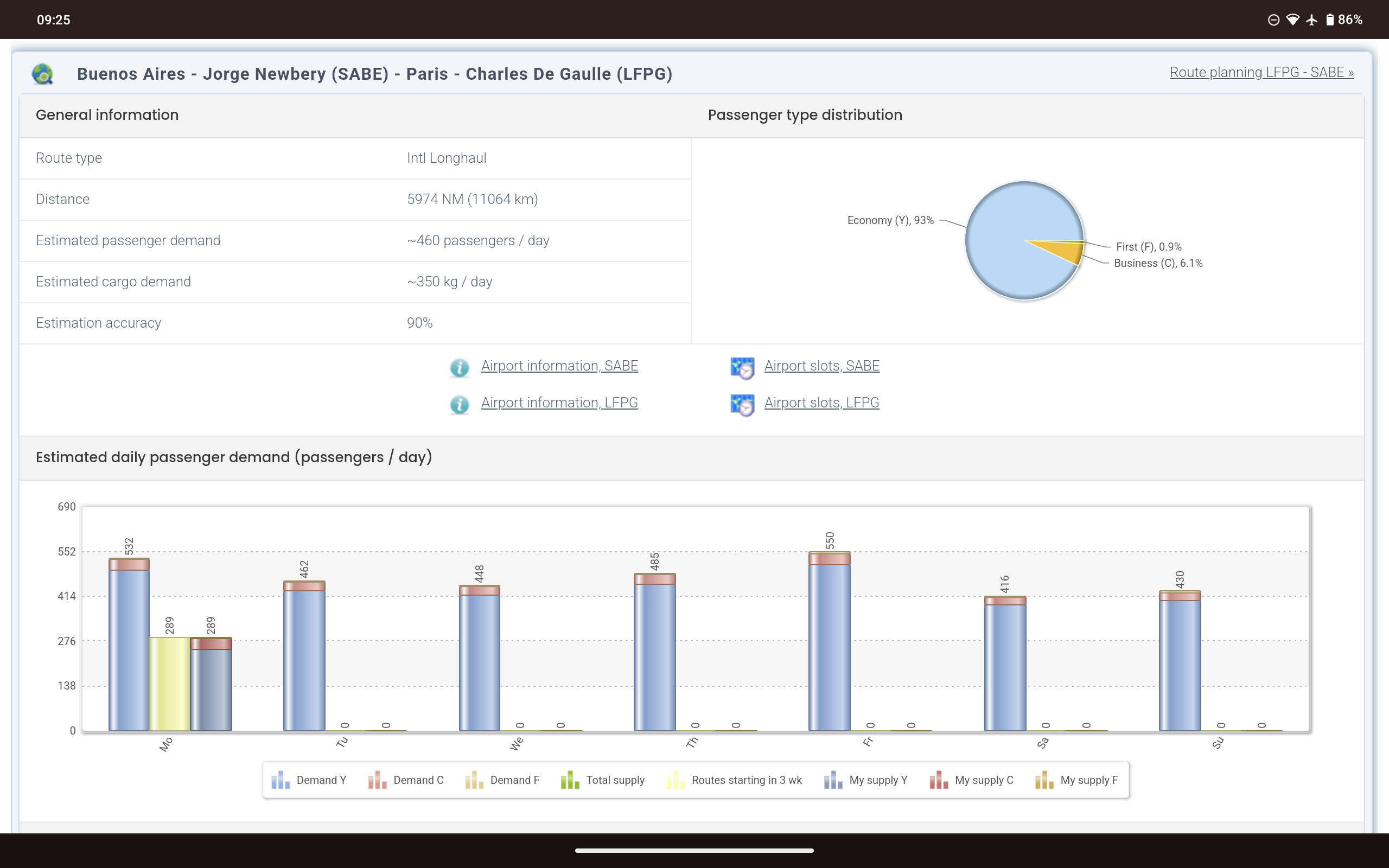This screenshot has width=1389, height=868.
Task: Toggle My supply C legend item
Action: pos(971,780)
